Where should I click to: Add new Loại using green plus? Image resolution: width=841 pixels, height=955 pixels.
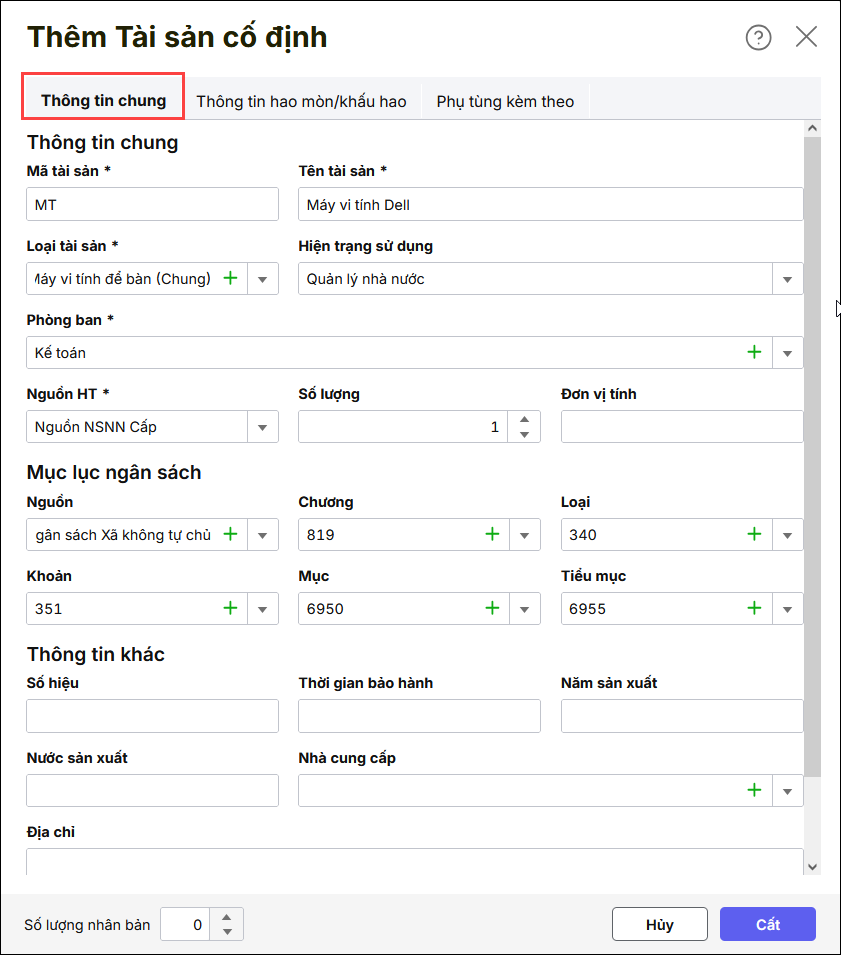pos(754,535)
